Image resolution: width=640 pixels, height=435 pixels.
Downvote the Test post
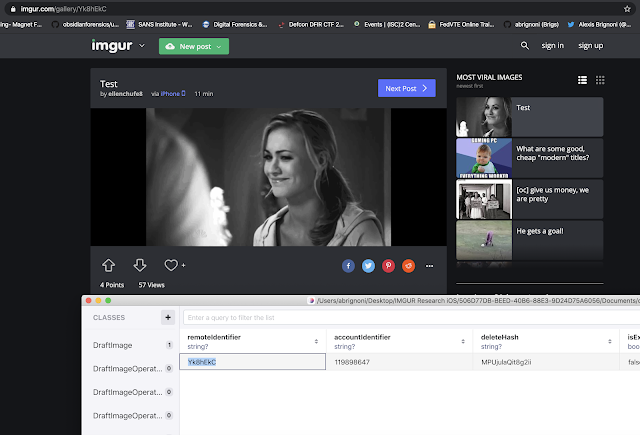[x=140, y=265]
